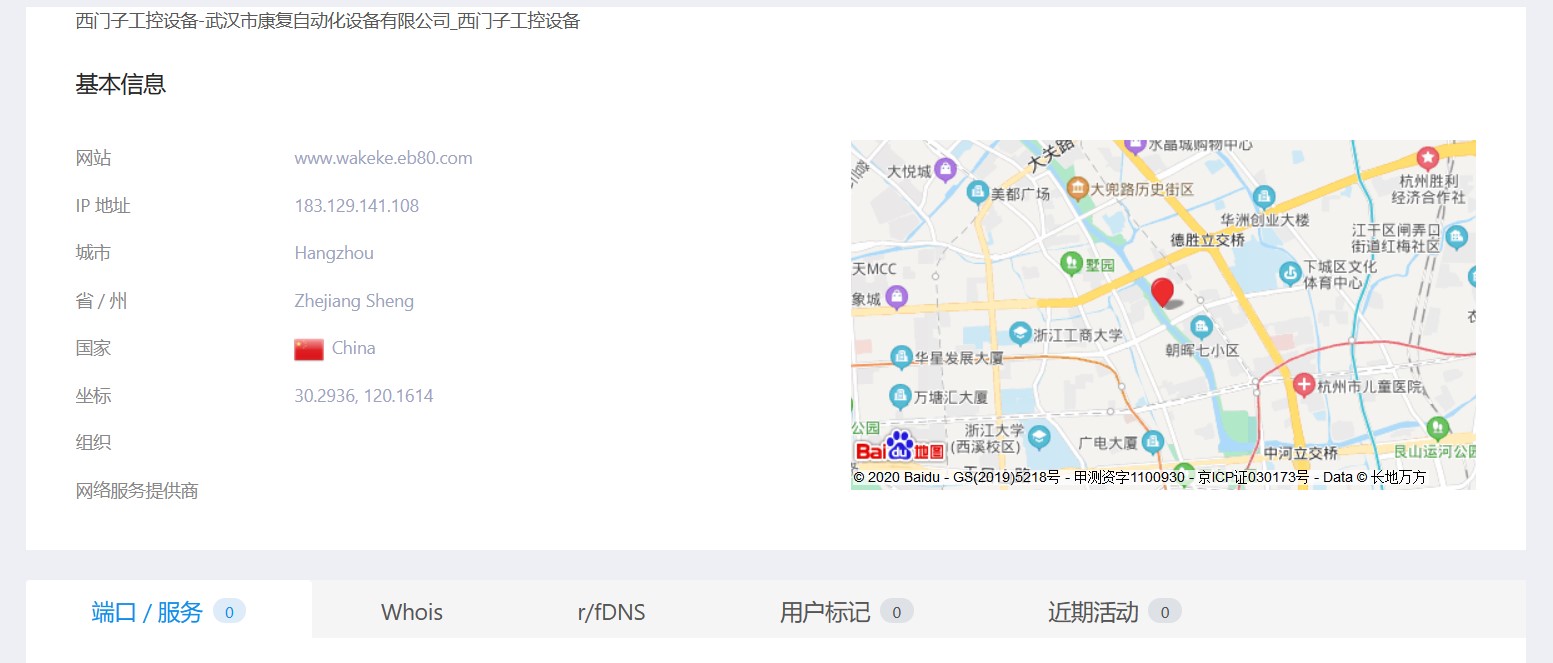This screenshot has height=663, width=1553.
Task: Select the 广电大厦 building icon
Action: point(1153,441)
